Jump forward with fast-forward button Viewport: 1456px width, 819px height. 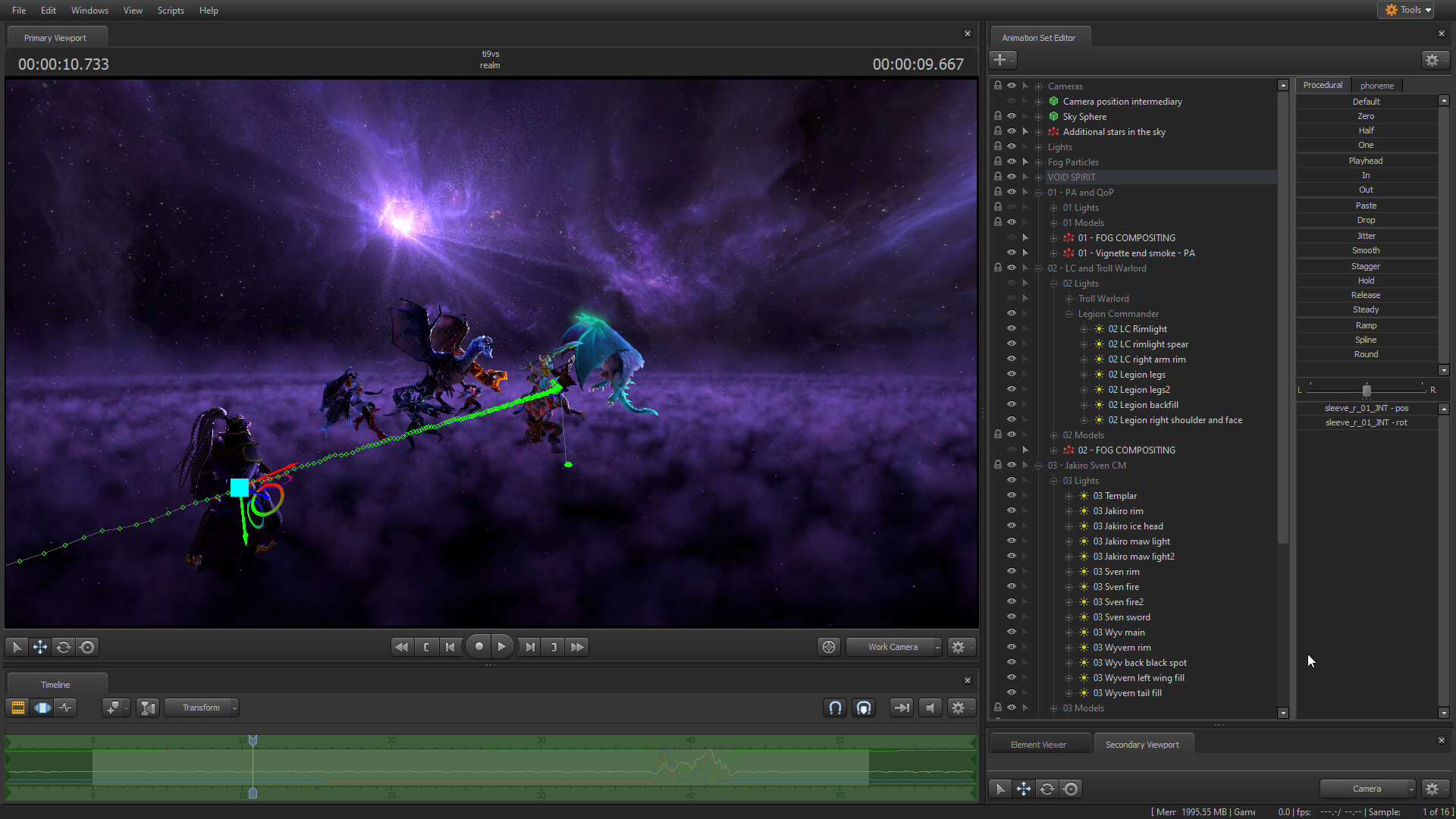(x=577, y=647)
